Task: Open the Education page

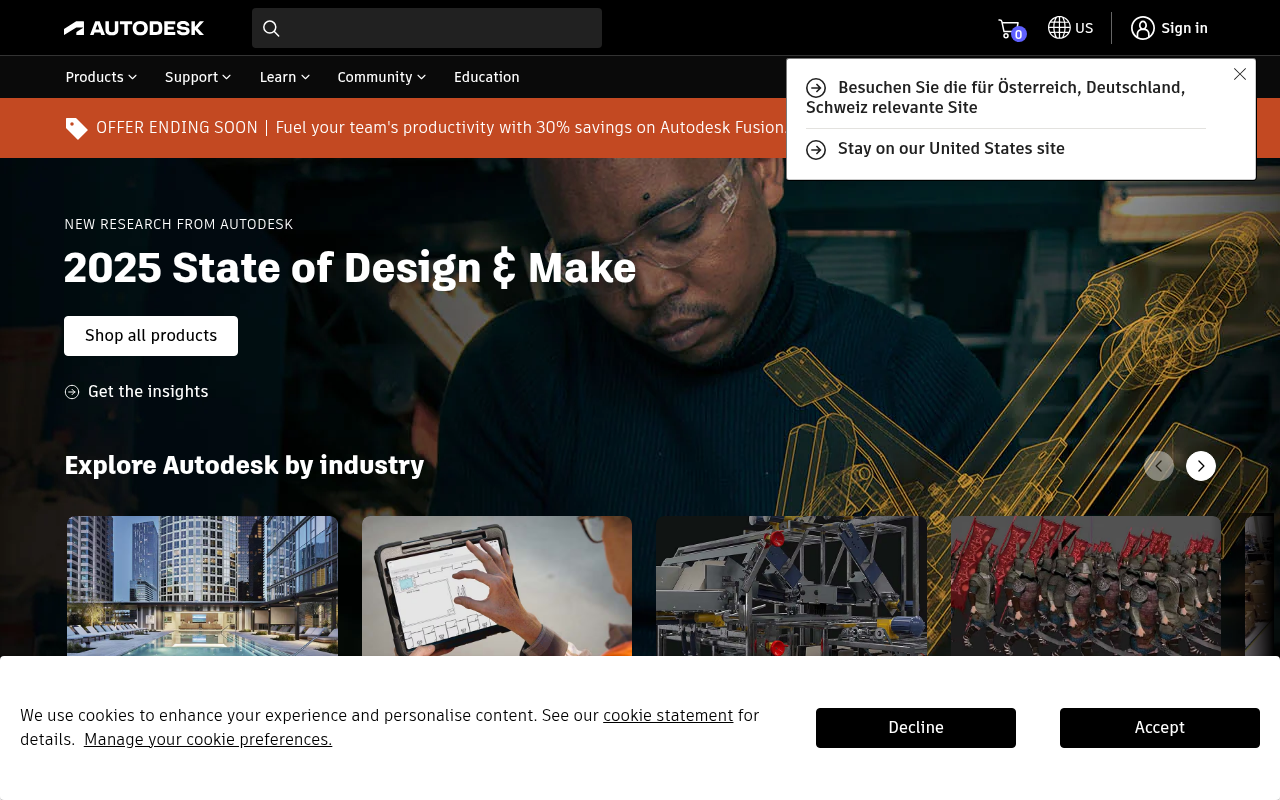Action: tap(487, 77)
